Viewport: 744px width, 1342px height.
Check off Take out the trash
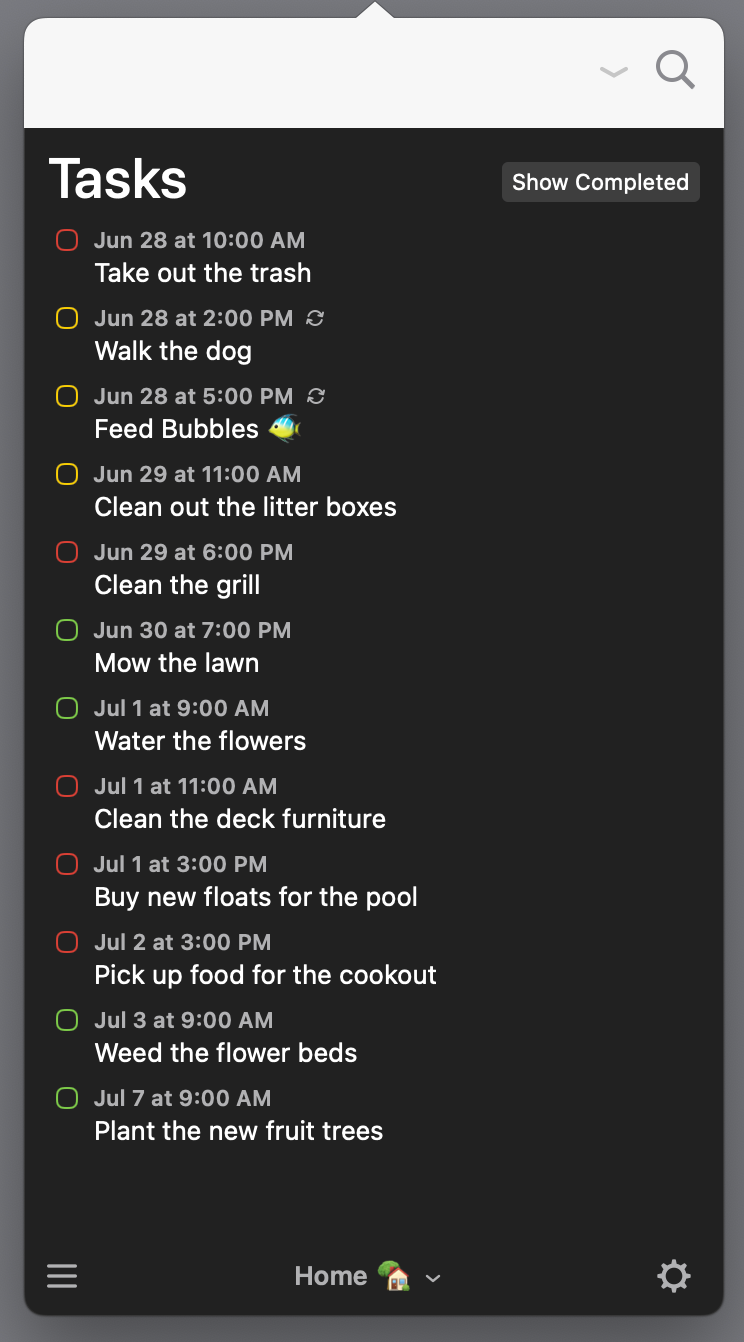click(x=67, y=241)
